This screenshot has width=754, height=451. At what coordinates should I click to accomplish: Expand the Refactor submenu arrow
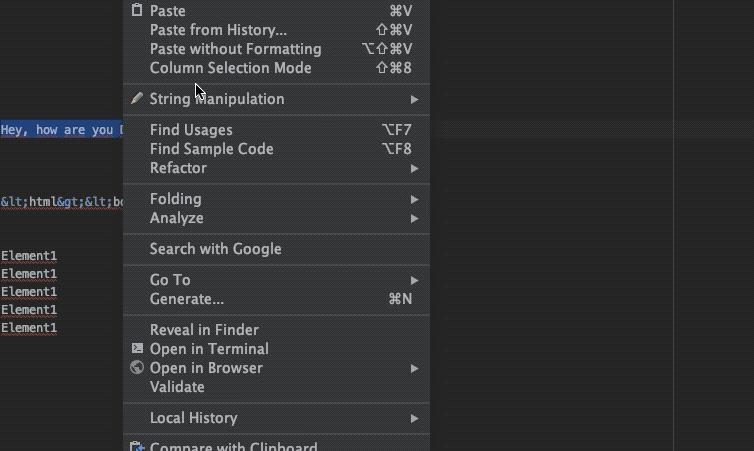[414, 168]
